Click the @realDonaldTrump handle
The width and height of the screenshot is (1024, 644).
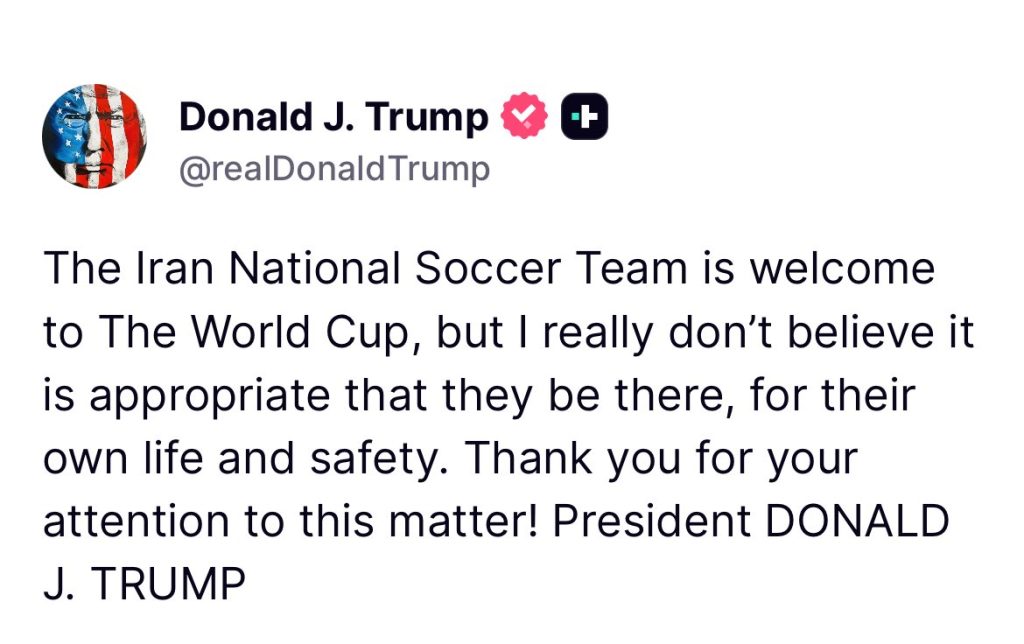pyautogui.click(x=334, y=169)
